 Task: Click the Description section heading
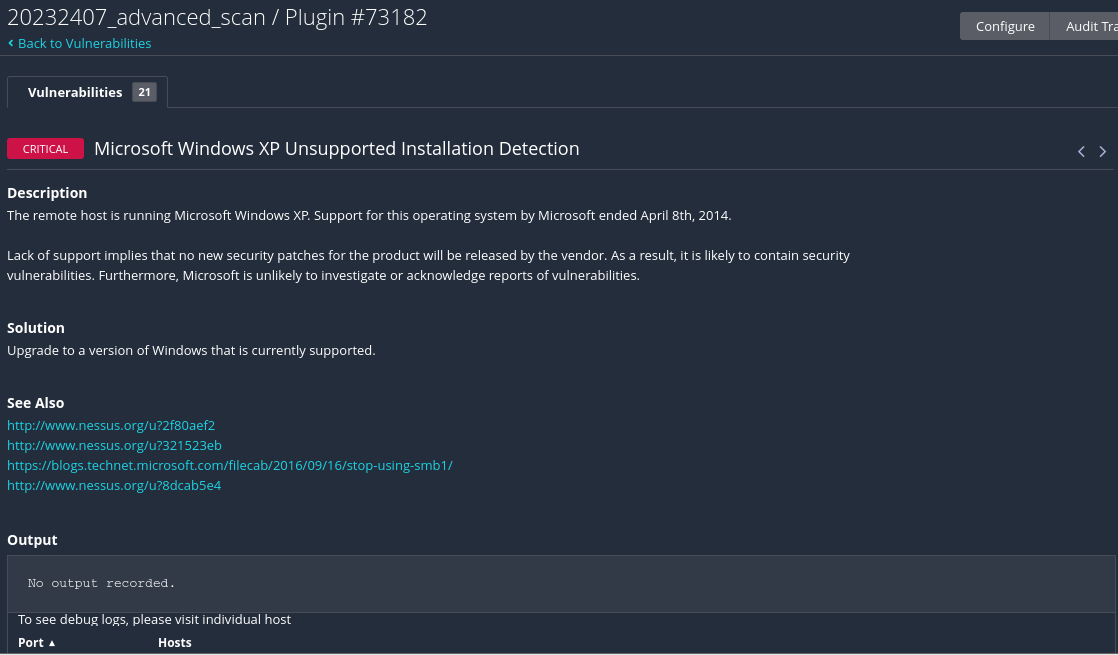point(47,193)
